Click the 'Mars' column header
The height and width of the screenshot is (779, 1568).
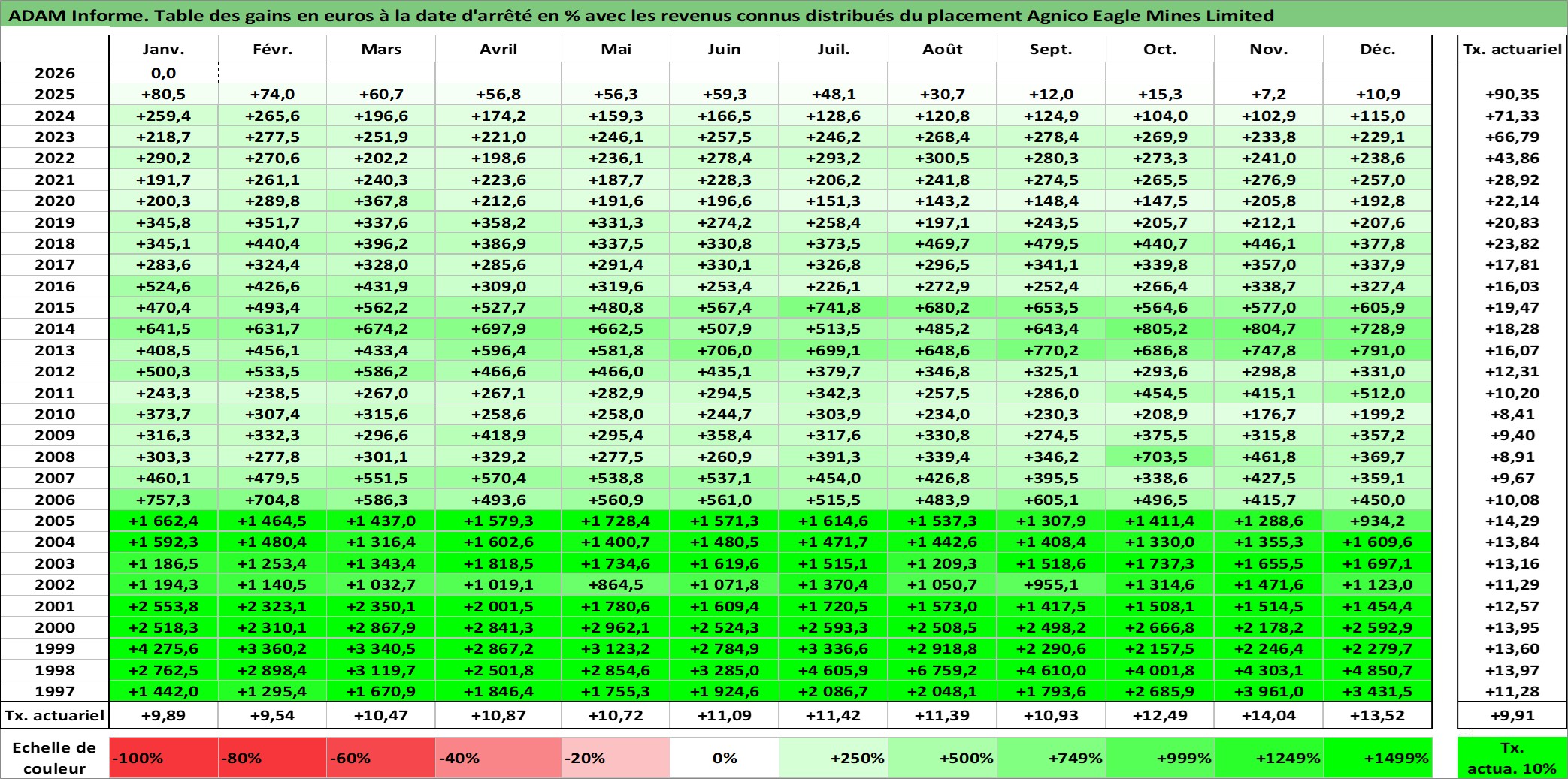click(x=381, y=49)
